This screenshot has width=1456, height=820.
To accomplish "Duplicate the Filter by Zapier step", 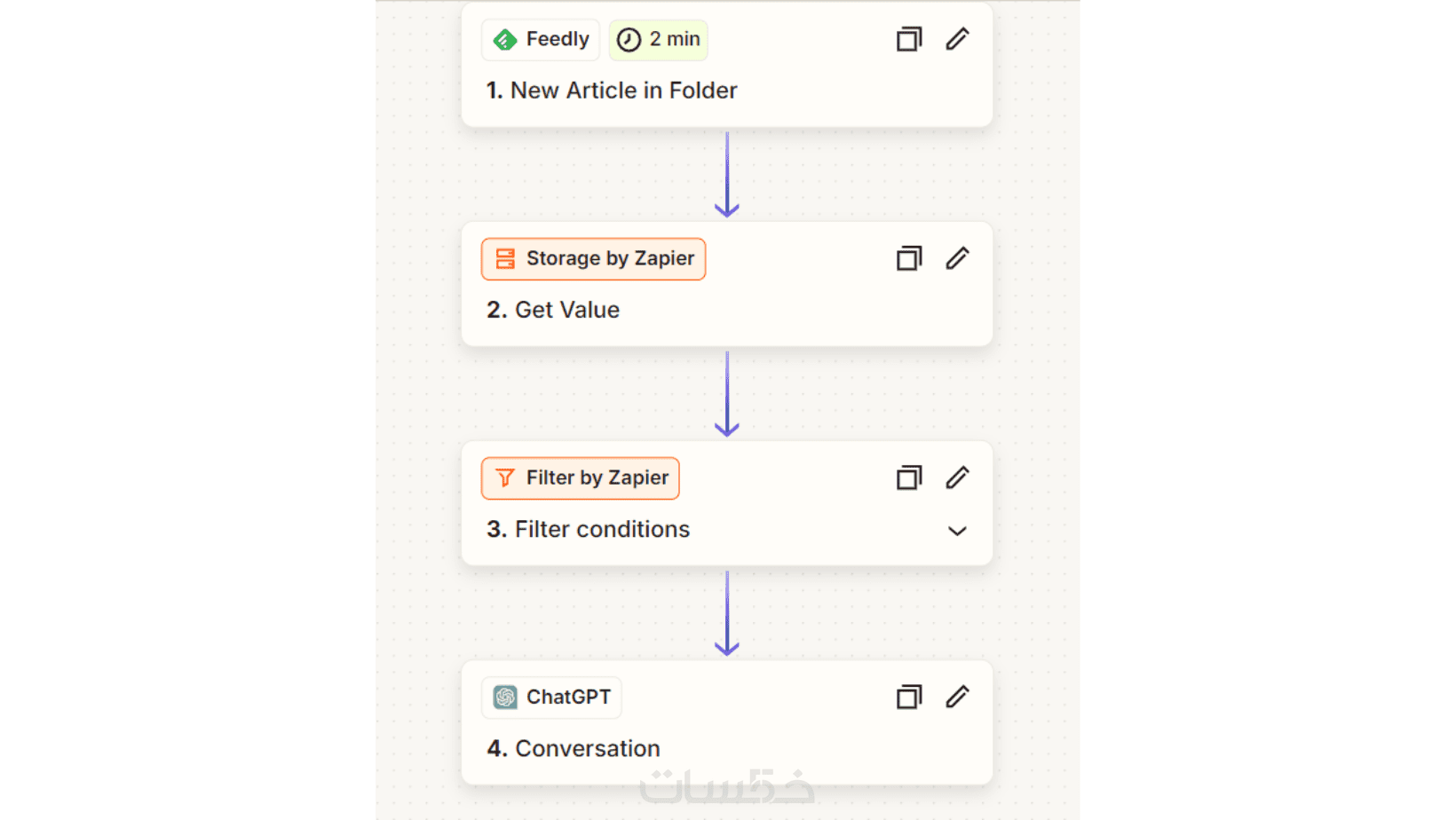I will click(x=908, y=478).
